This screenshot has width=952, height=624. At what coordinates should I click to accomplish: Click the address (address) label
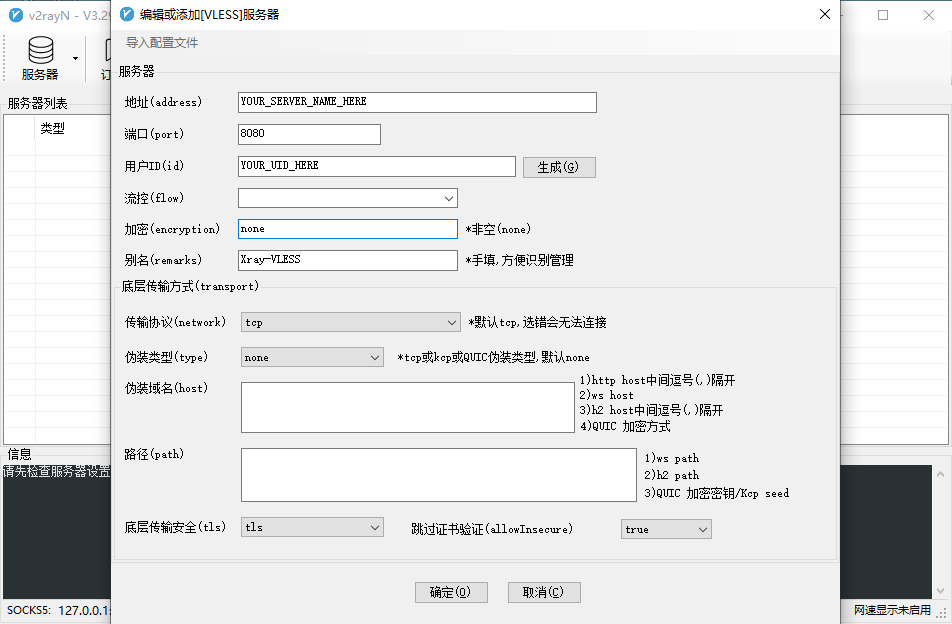pyautogui.click(x=163, y=102)
